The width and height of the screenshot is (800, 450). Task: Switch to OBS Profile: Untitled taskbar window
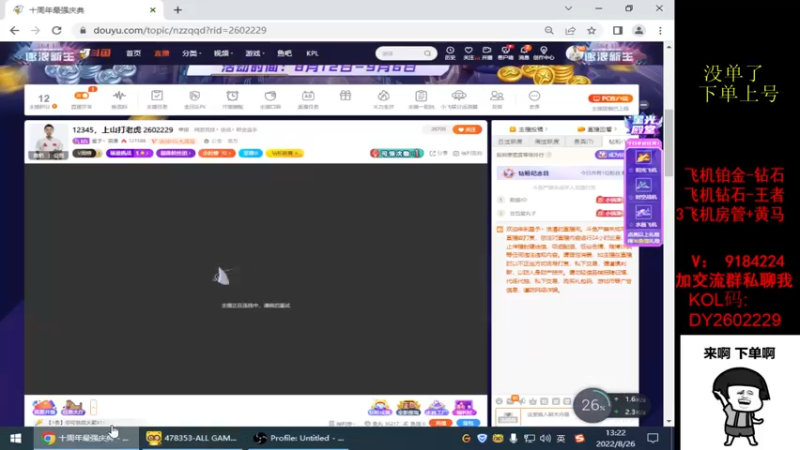pos(300,438)
